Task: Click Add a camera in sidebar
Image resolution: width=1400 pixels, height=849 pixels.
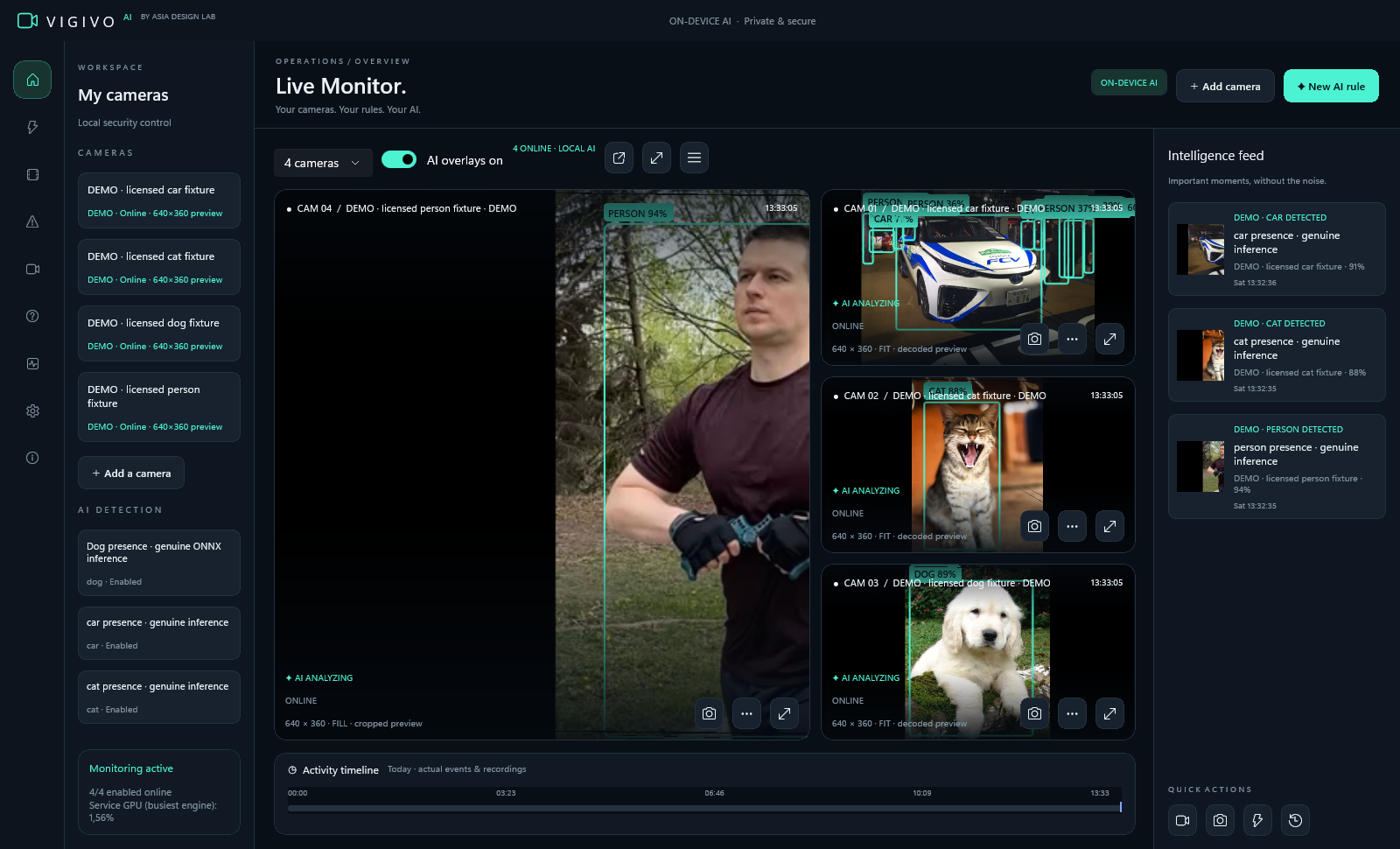Action: click(x=131, y=473)
